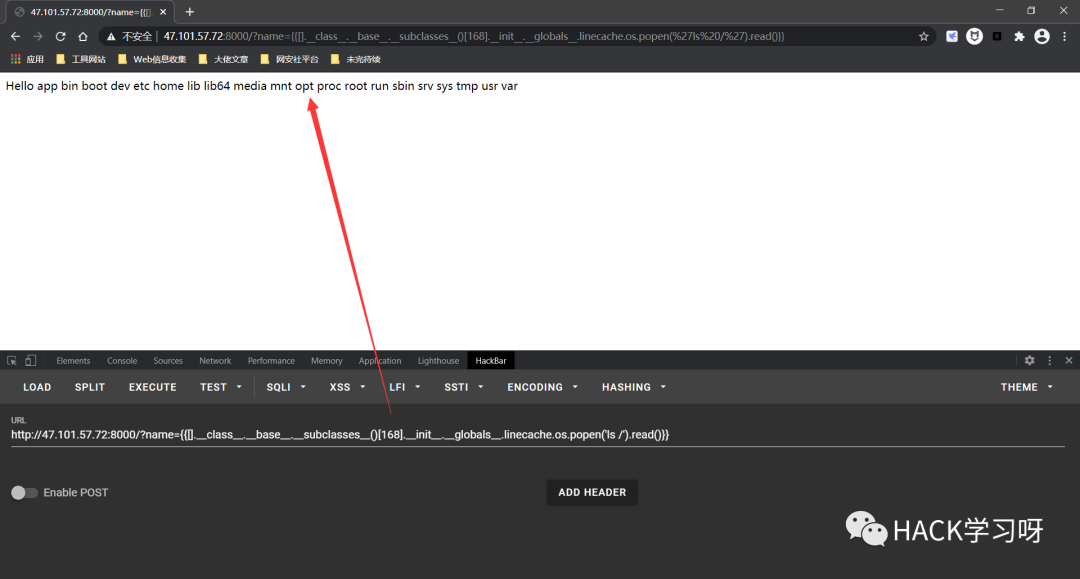Viewport: 1080px width, 579px height.
Task: Go back to the previous page
Action: (x=15, y=36)
